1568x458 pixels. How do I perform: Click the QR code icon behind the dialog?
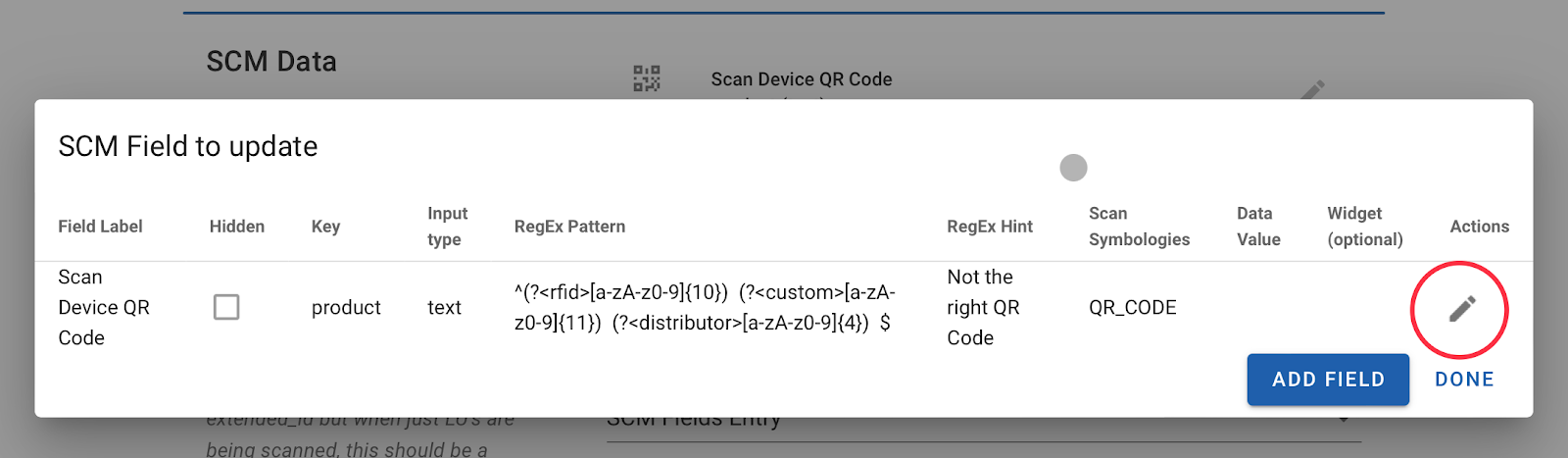pos(646,78)
